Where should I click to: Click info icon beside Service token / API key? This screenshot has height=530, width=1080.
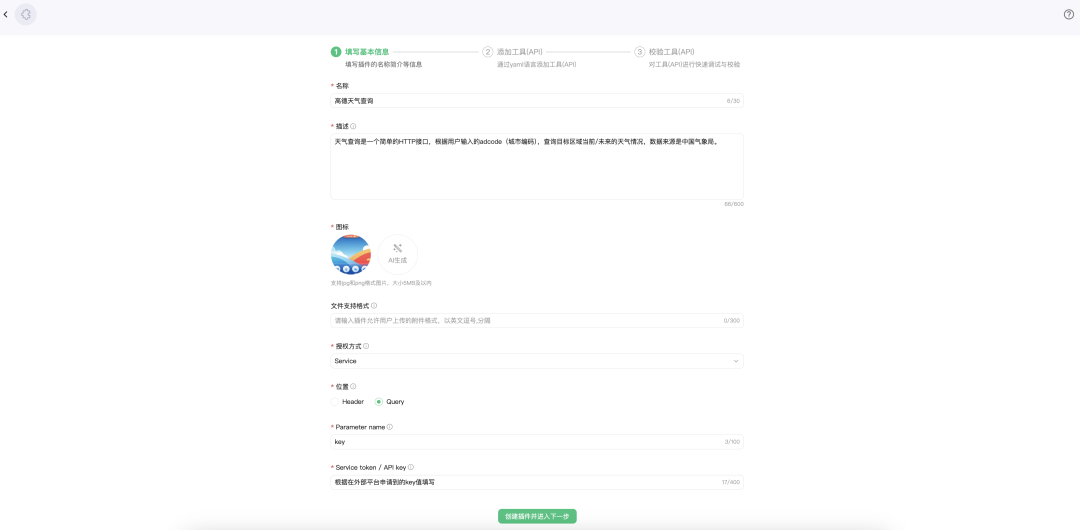click(411, 467)
